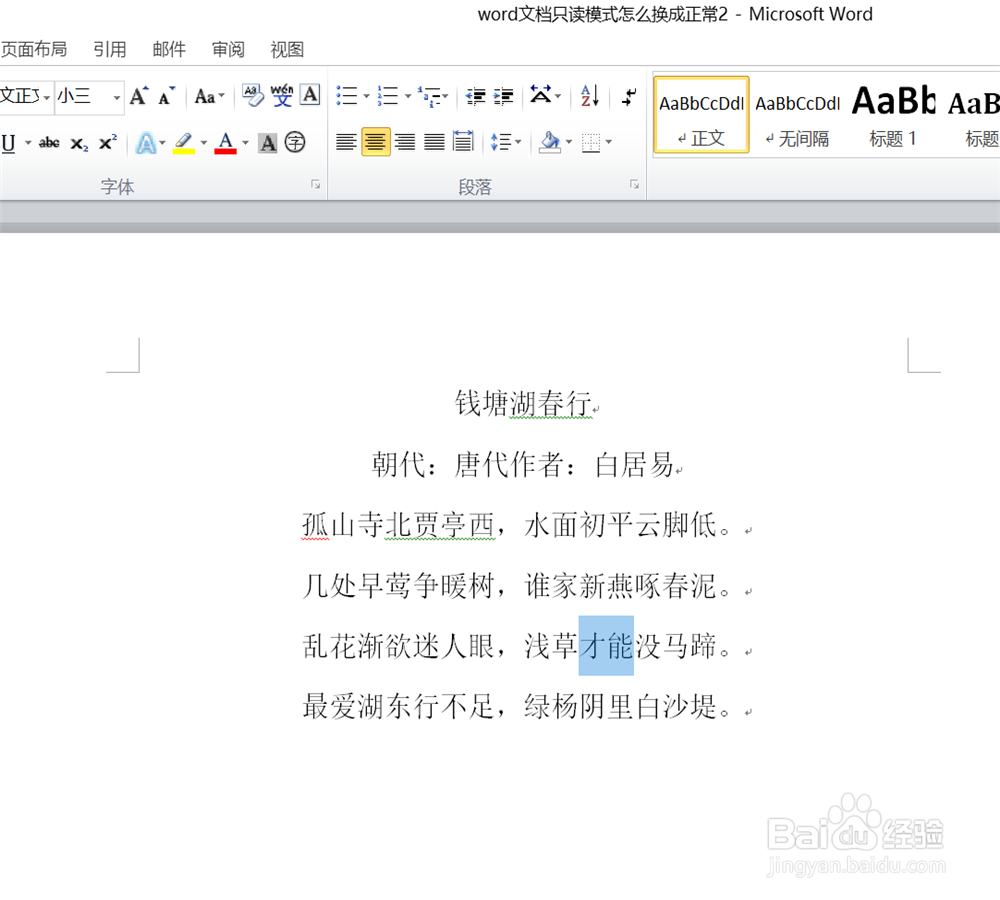
Task: Open the 视图 ribbon tab
Action: pyautogui.click(x=287, y=49)
